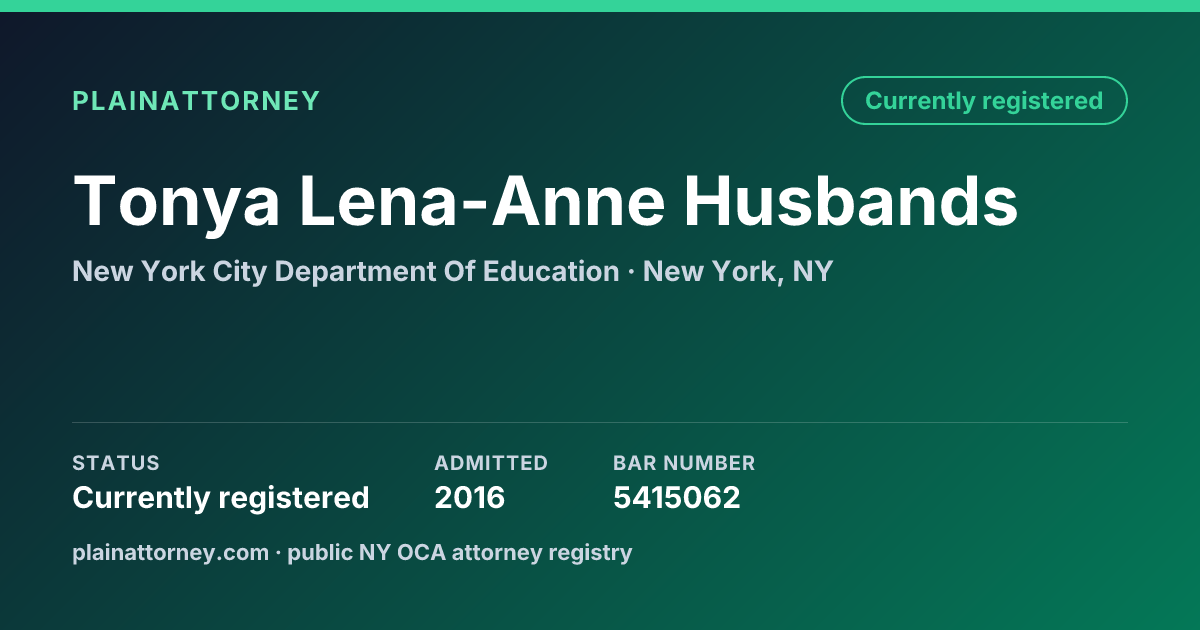Click the BAR NUMBER field label
The height and width of the screenshot is (630, 1200).
684,463
